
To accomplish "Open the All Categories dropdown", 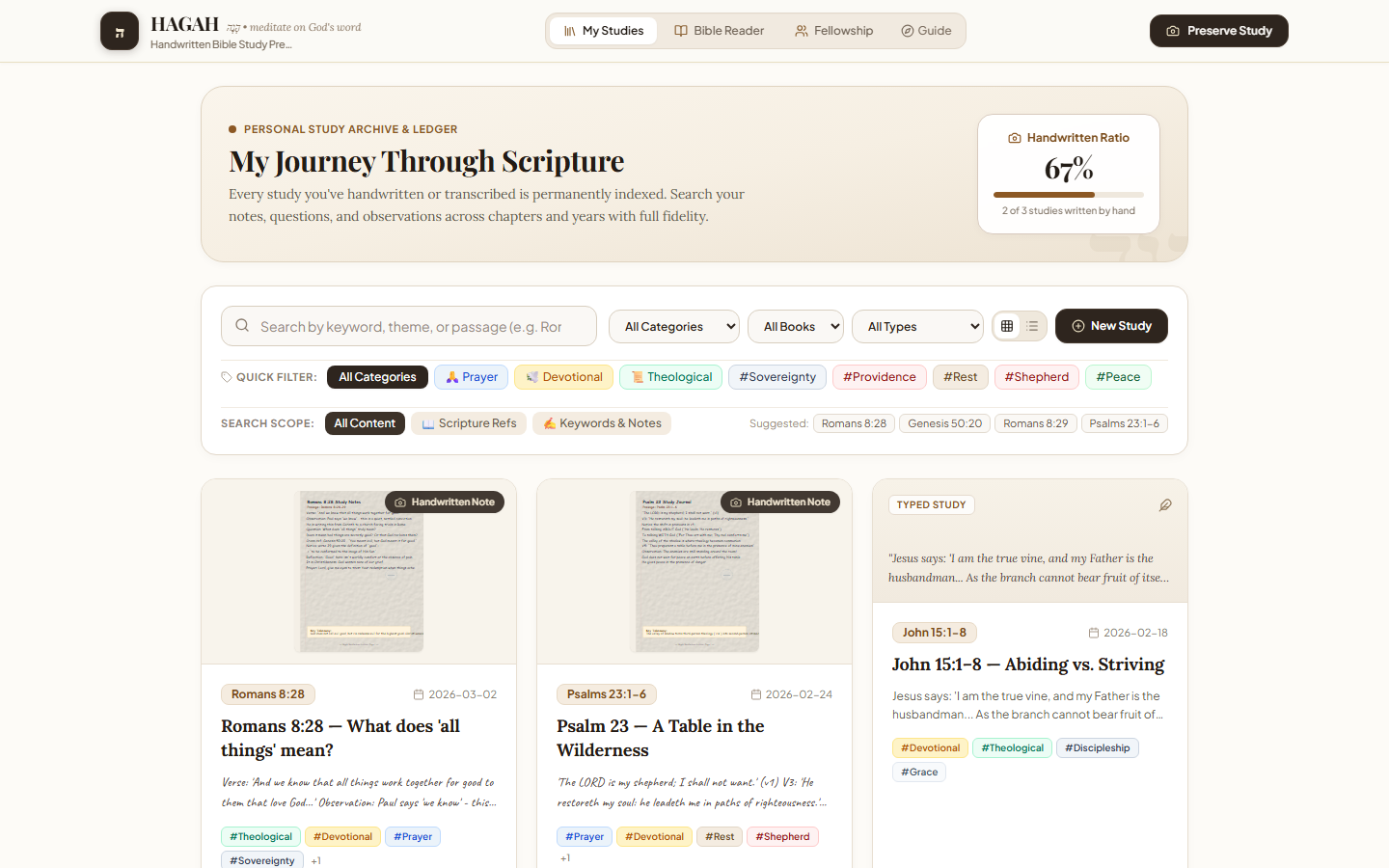I will click(x=674, y=327).
